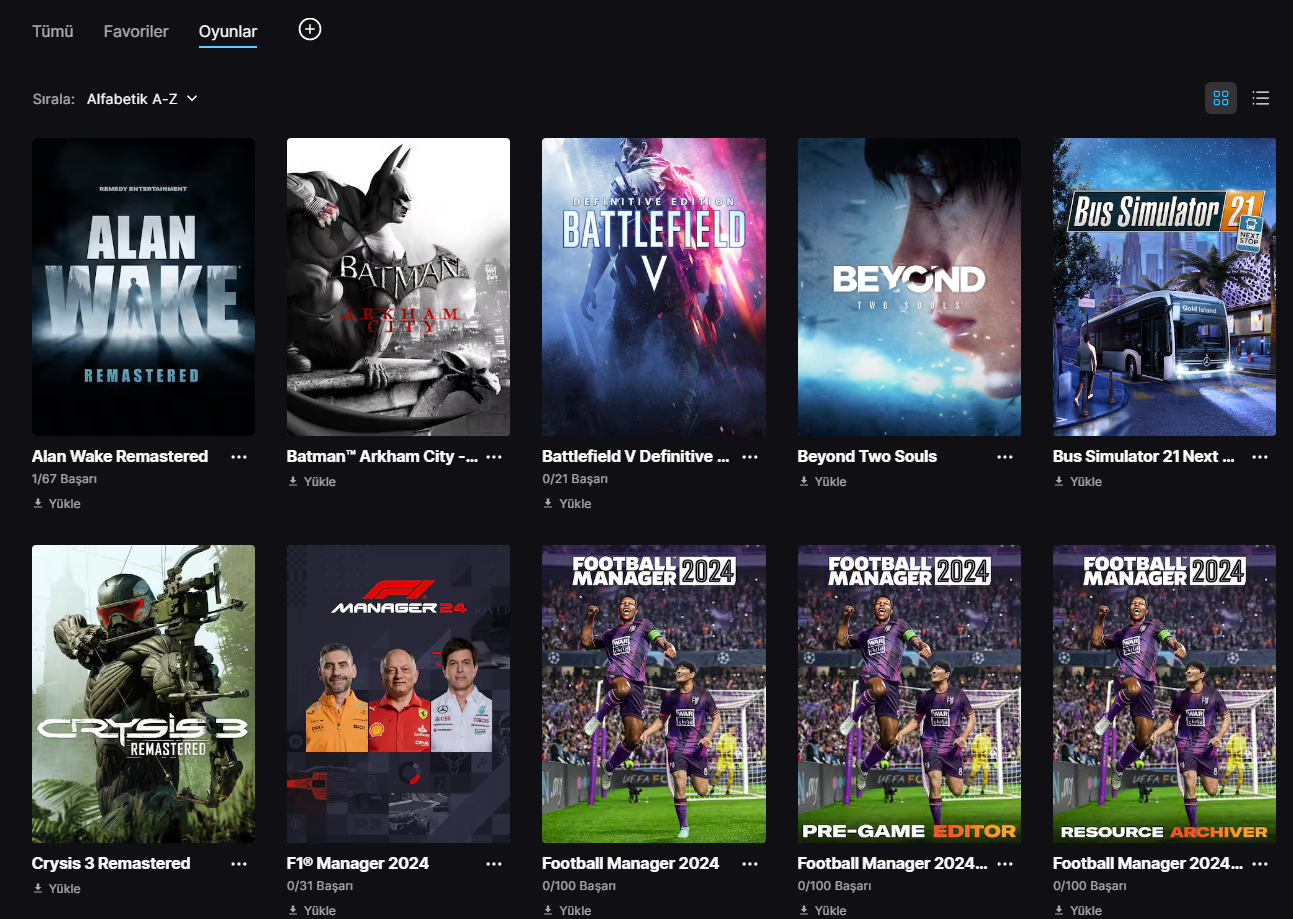Open options menu for Football Manager Pre-Game Editor
1293x919 pixels.
(1005, 863)
